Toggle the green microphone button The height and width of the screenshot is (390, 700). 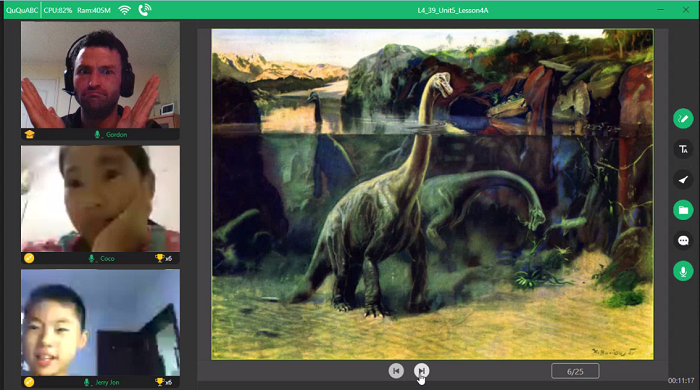click(683, 271)
